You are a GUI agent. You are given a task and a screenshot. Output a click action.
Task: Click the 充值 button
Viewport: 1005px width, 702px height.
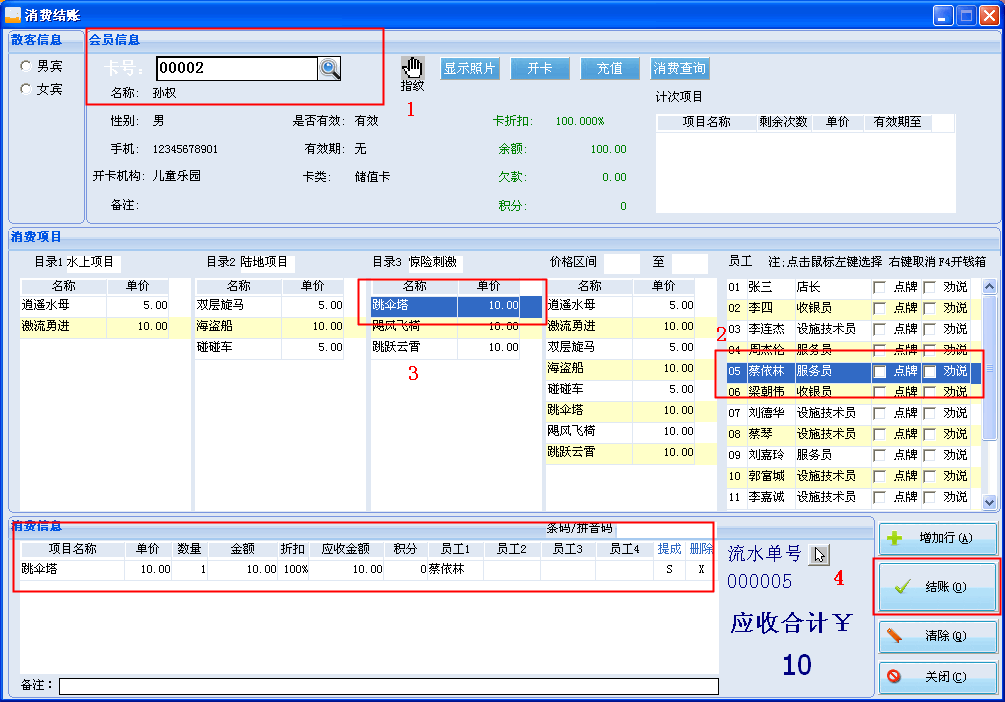pos(610,68)
